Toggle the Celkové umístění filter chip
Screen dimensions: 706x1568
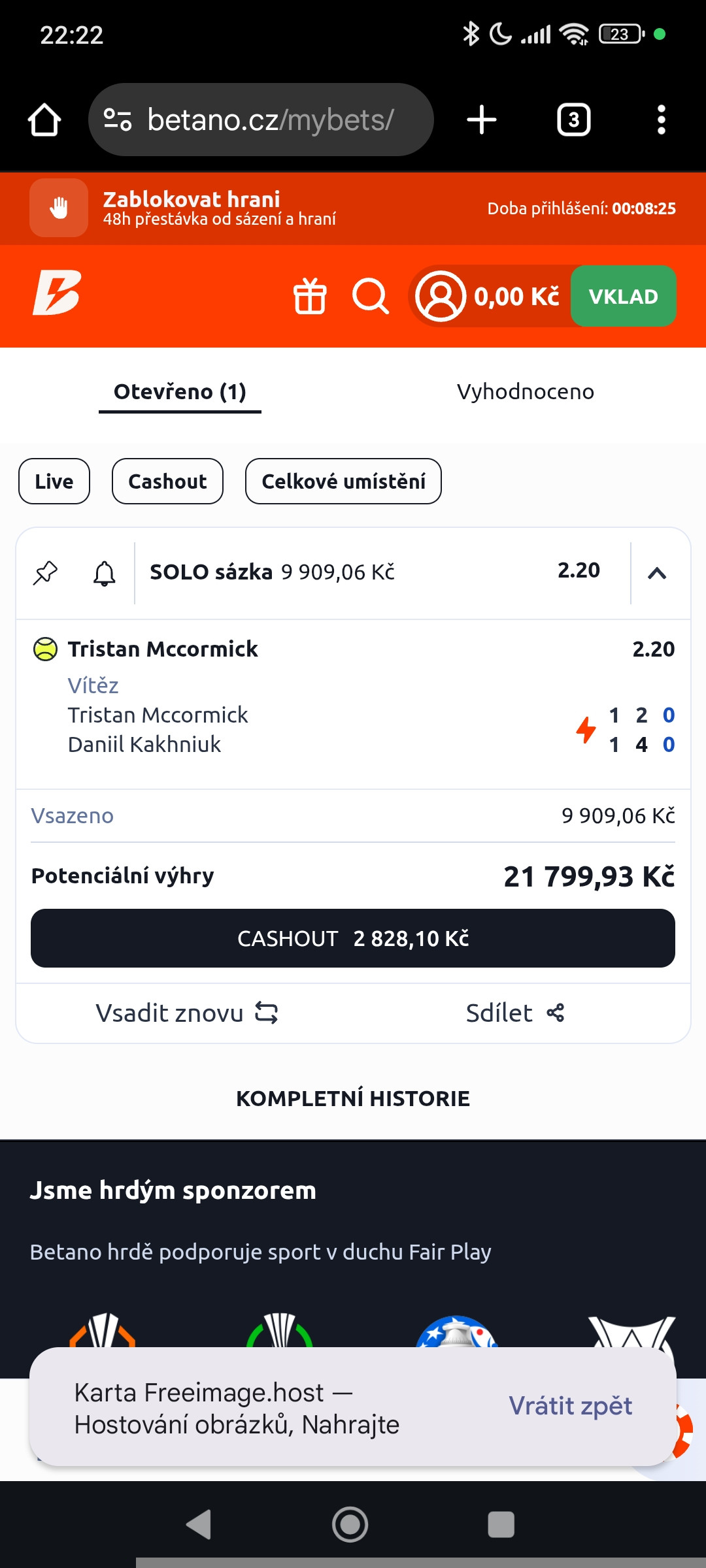coord(343,482)
